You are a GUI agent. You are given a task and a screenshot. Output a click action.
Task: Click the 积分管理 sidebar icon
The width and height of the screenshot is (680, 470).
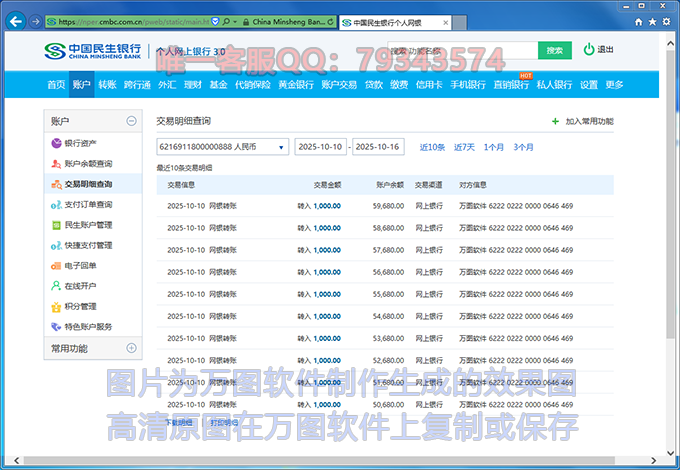coord(55,306)
